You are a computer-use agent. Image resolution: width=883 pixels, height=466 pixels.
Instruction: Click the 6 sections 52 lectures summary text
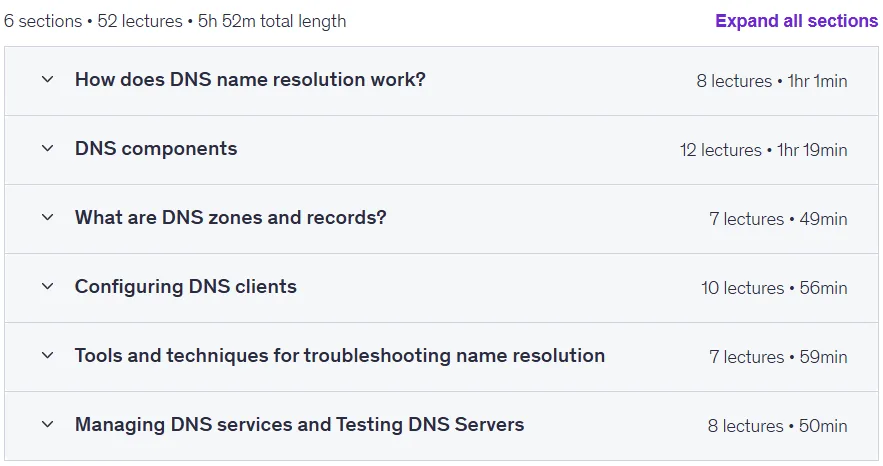[175, 21]
